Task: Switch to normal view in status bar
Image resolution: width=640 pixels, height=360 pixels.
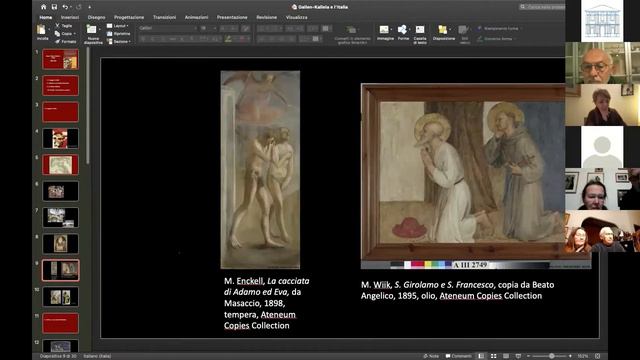Action: (481, 356)
